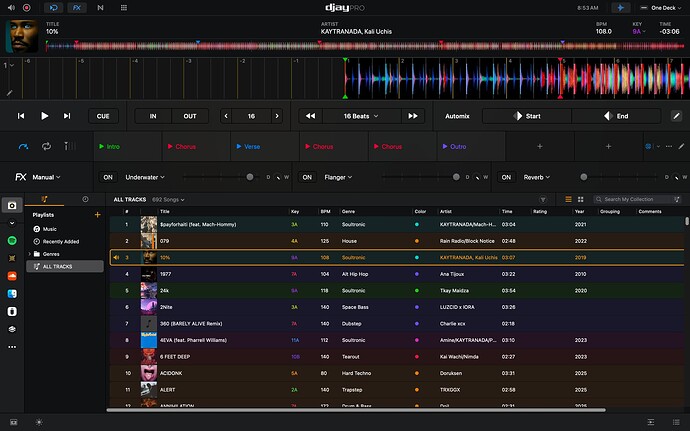Click the CUE button

(103, 116)
